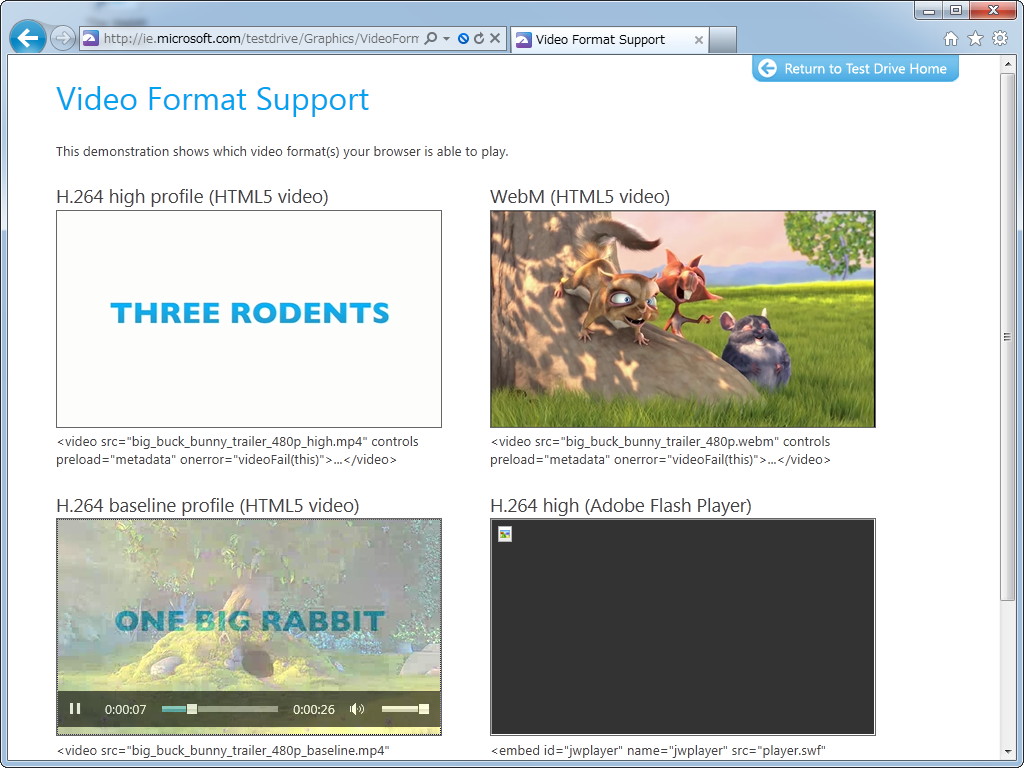Click the Video Format Support heading
The image size is (1024, 768).
point(212,99)
